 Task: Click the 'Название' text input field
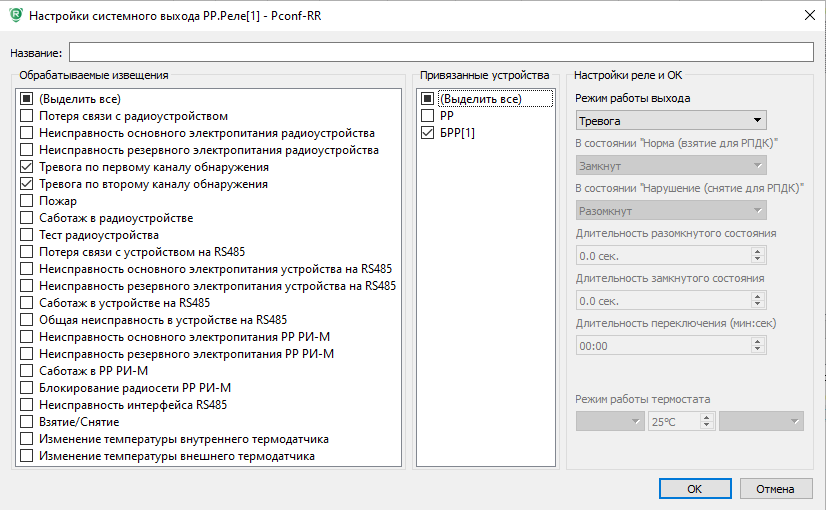441,52
